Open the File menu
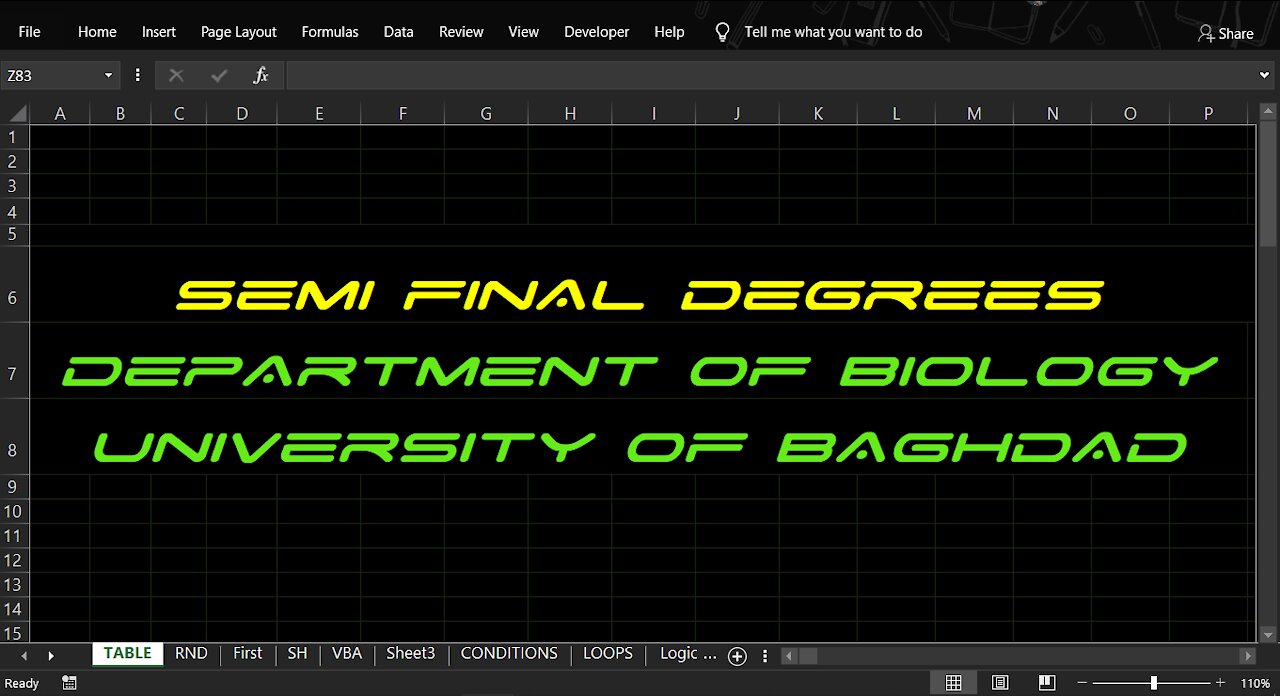 (30, 32)
